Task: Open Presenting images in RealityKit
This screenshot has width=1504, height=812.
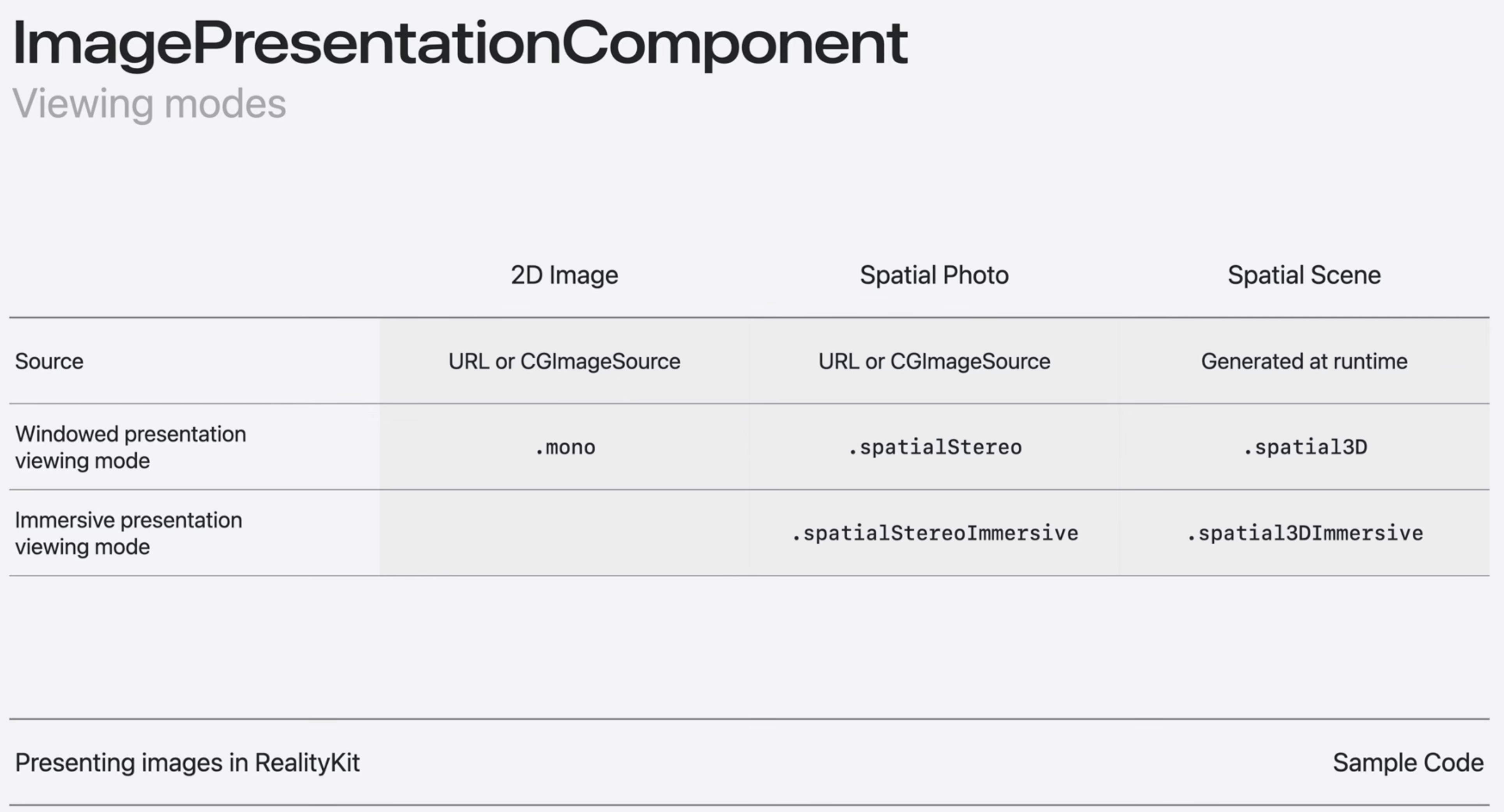Action: (x=187, y=763)
